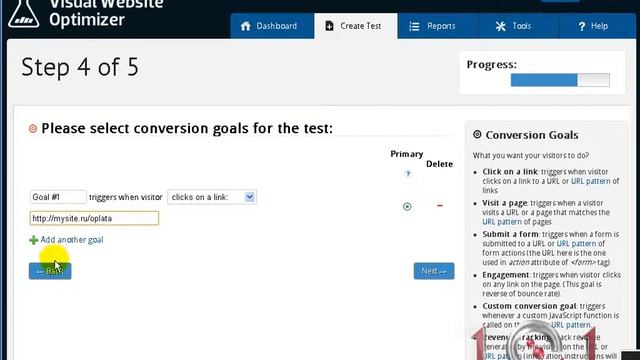Click the 'Engagement' item text
Viewport: 640px width, 360px height.
[506, 275]
